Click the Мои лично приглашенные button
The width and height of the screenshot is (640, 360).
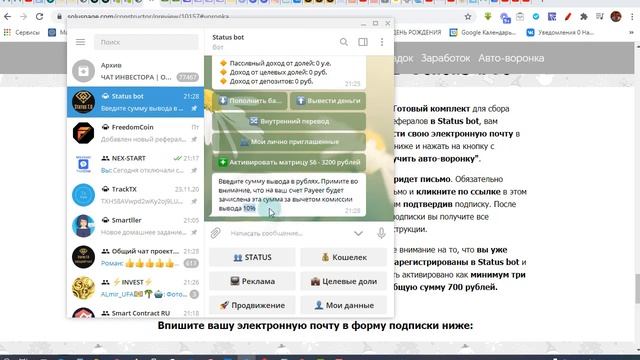coord(289,142)
